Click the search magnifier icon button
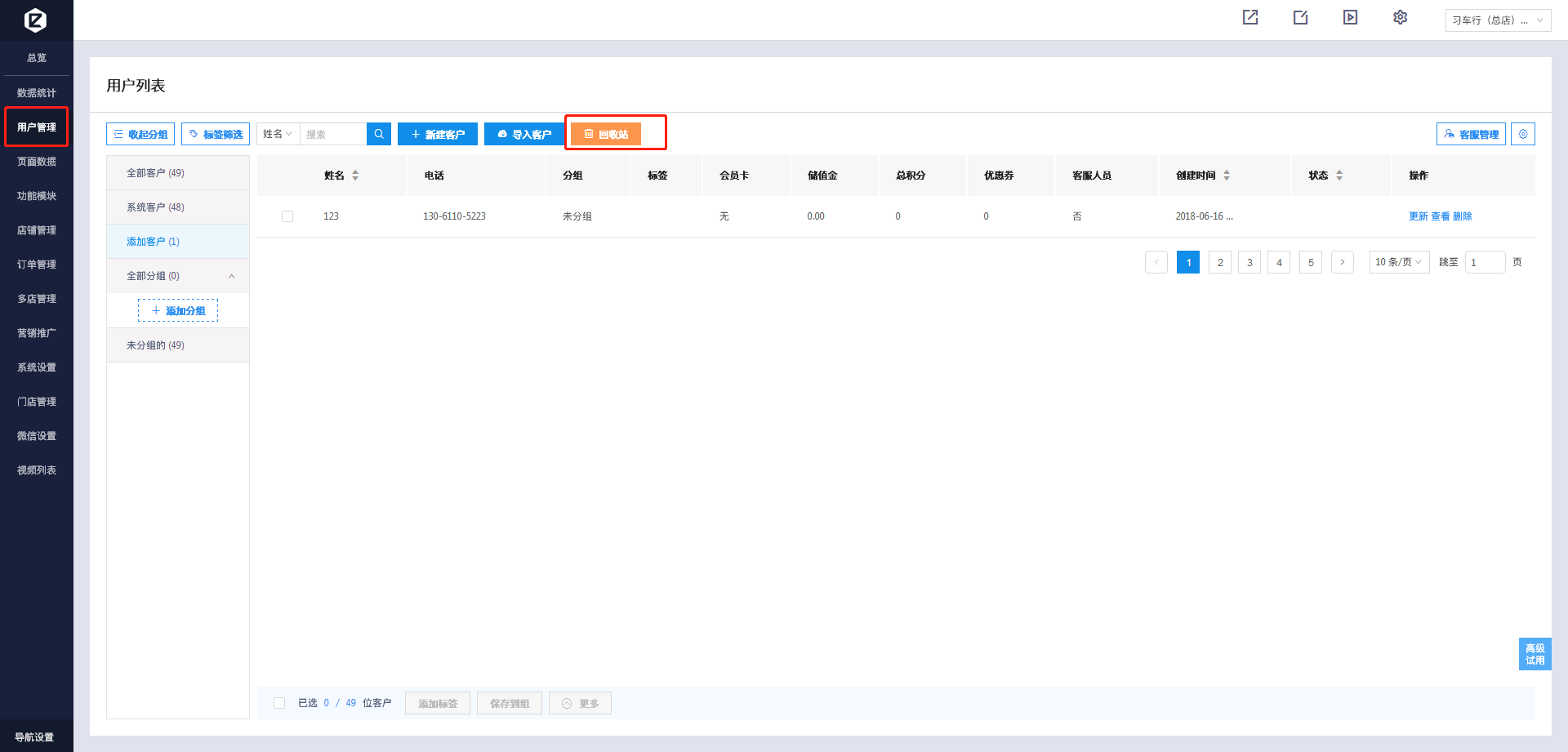The height and width of the screenshot is (752, 1568). (379, 134)
